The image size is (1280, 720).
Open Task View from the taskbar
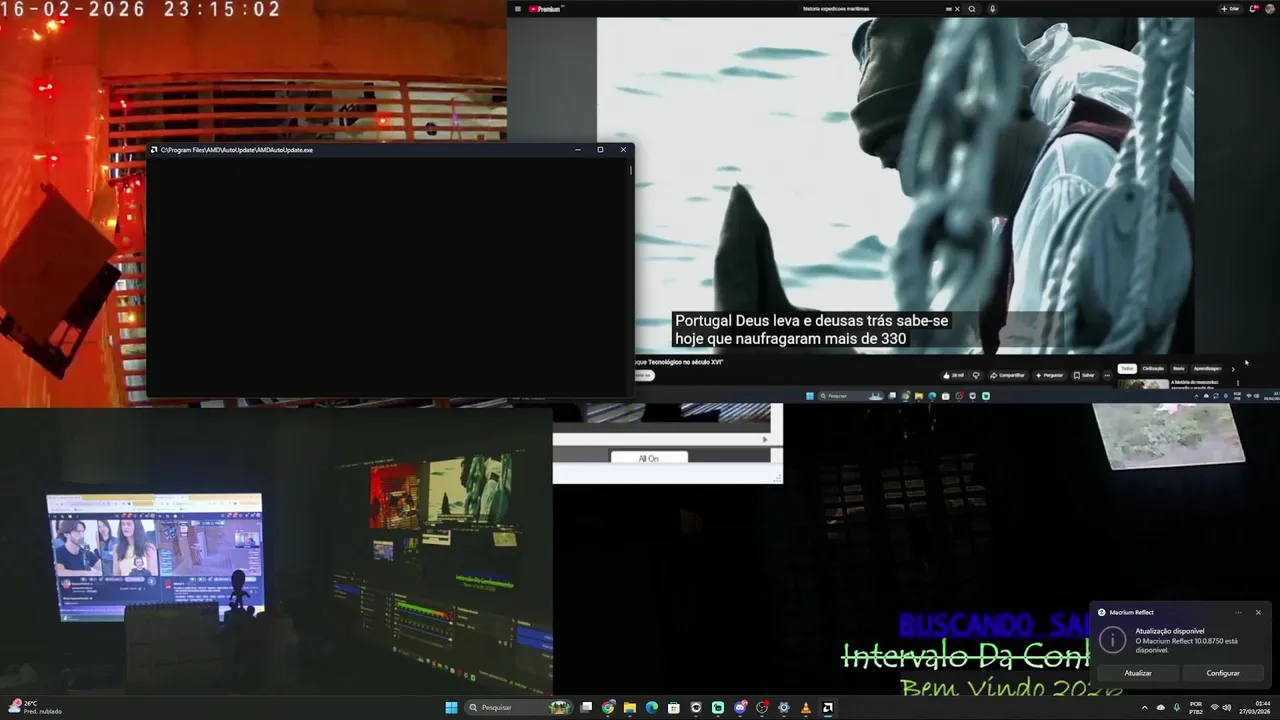[586, 708]
